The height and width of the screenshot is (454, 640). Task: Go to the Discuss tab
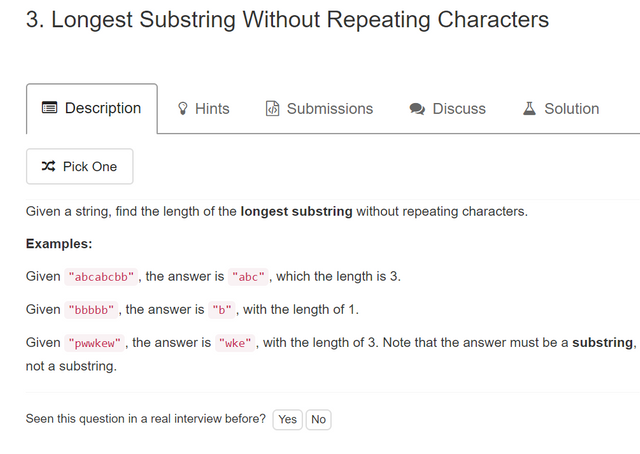point(447,109)
